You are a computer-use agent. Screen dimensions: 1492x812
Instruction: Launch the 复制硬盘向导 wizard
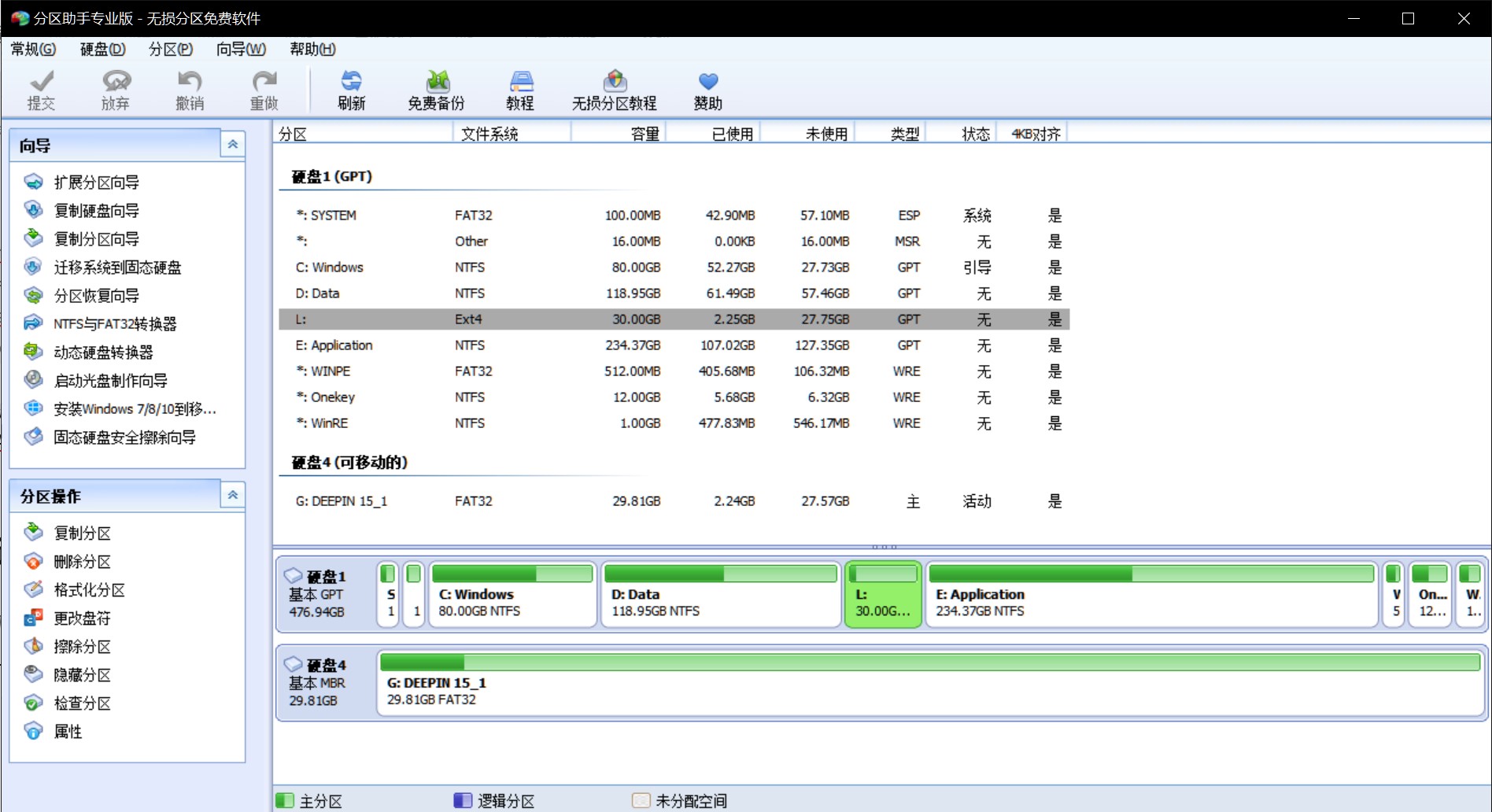(82, 211)
